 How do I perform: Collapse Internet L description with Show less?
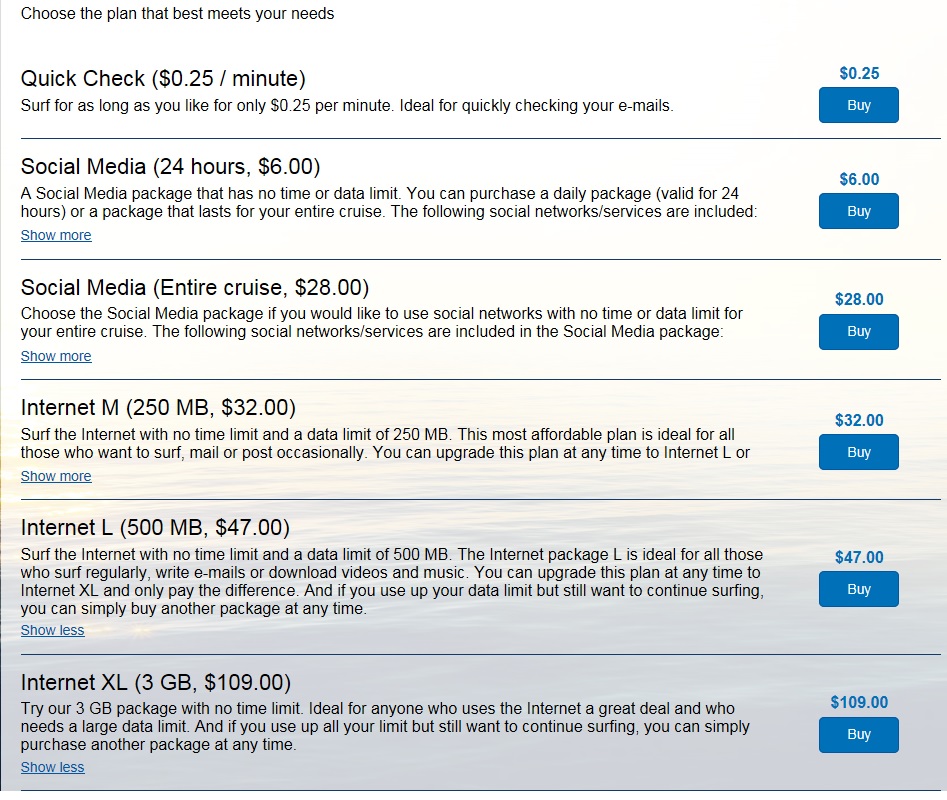pos(53,630)
